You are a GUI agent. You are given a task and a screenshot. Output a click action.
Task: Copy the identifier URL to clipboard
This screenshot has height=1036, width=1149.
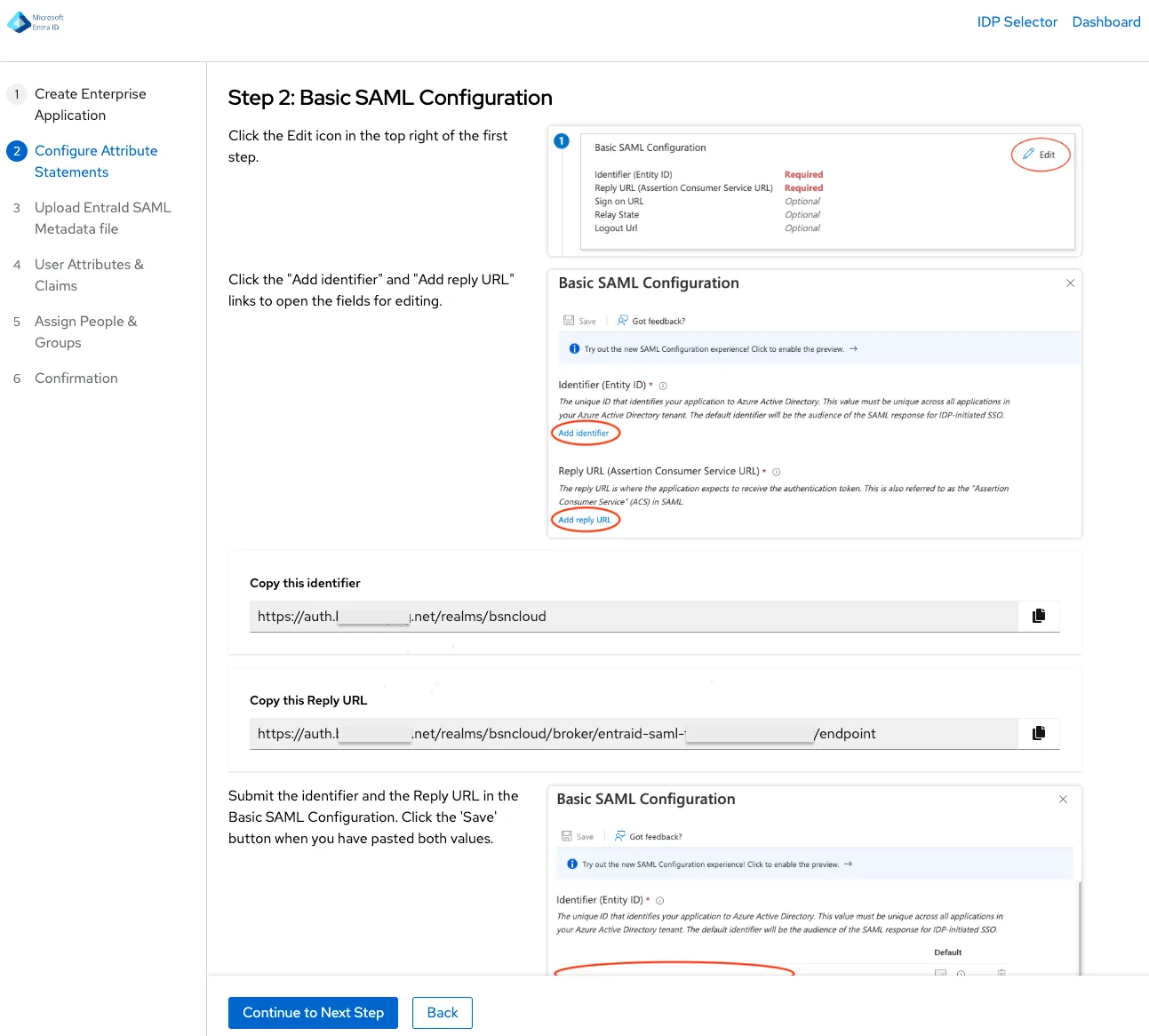[x=1038, y=616]
